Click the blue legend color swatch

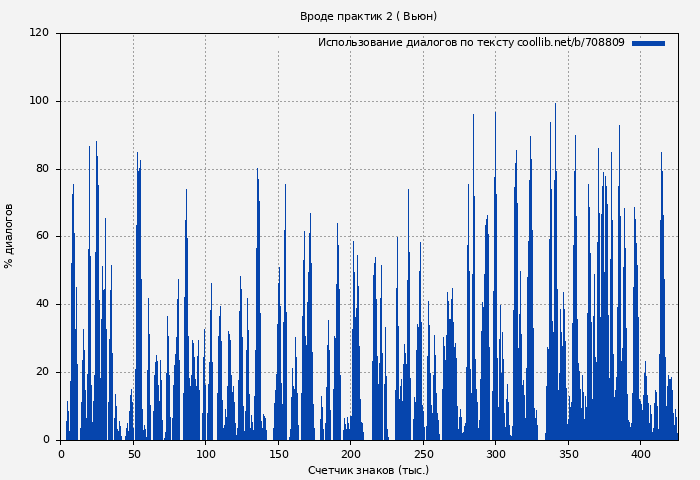[x=648, y=43]
